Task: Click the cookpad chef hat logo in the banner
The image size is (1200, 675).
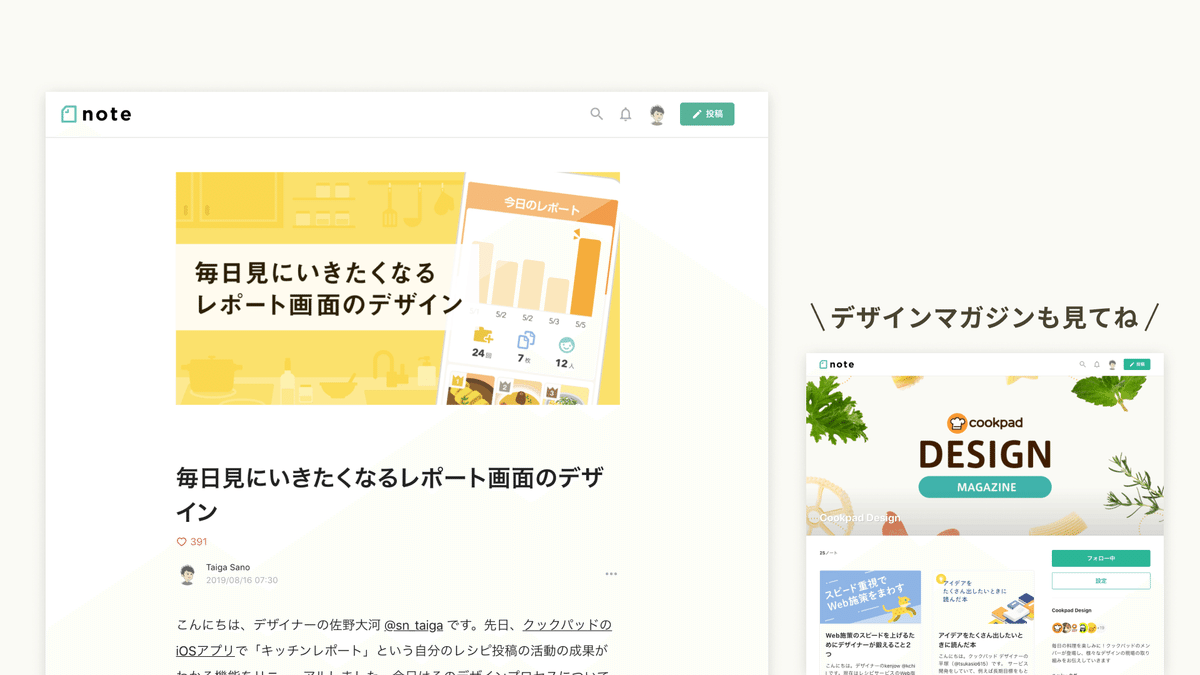Action: [x=956, y=423]
